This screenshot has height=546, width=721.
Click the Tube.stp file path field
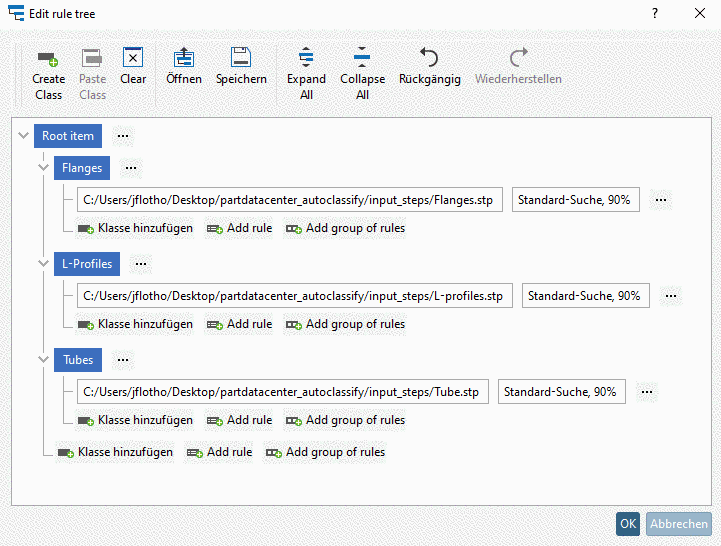283,392
